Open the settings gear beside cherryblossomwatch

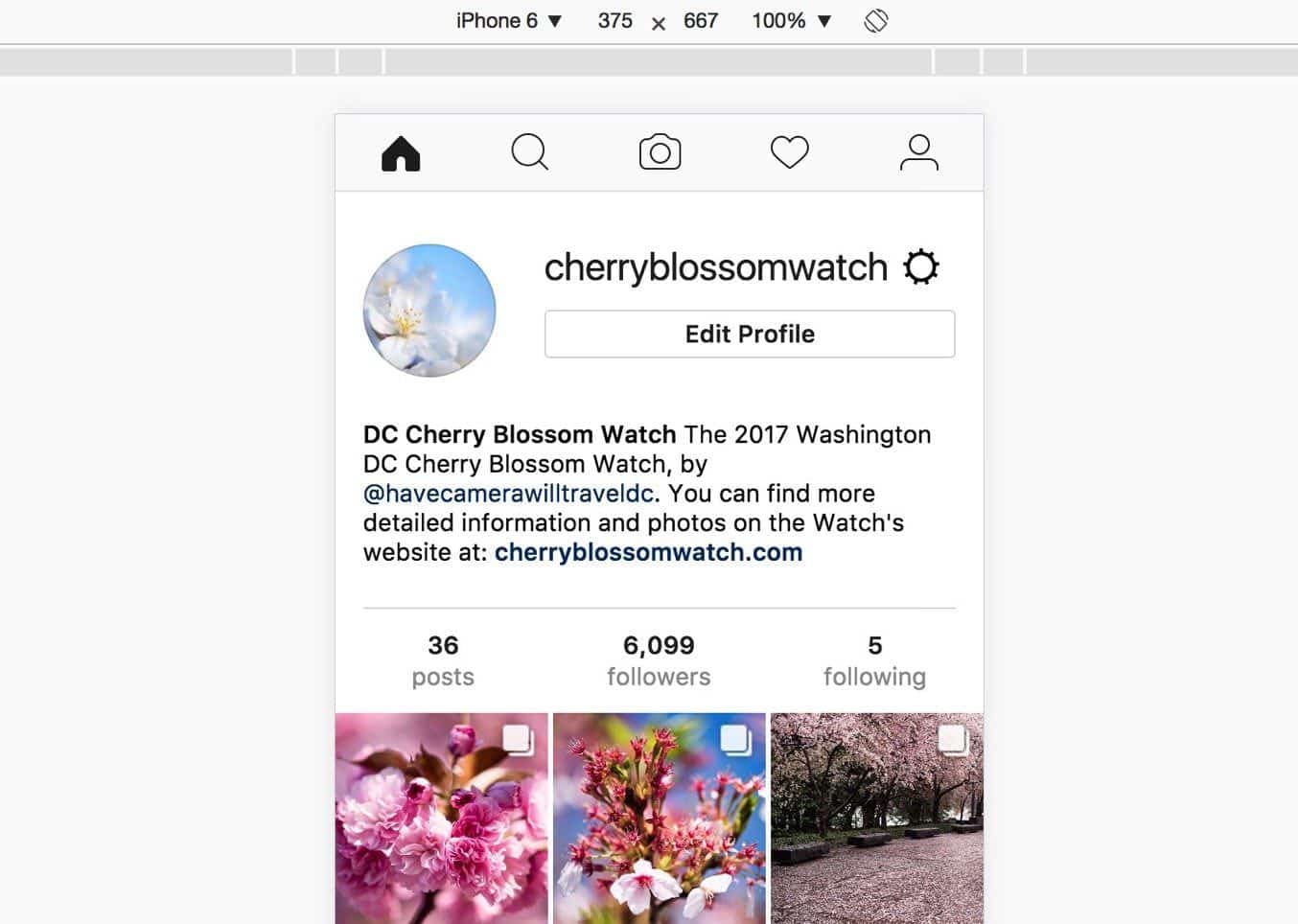(x=921, y=266)
